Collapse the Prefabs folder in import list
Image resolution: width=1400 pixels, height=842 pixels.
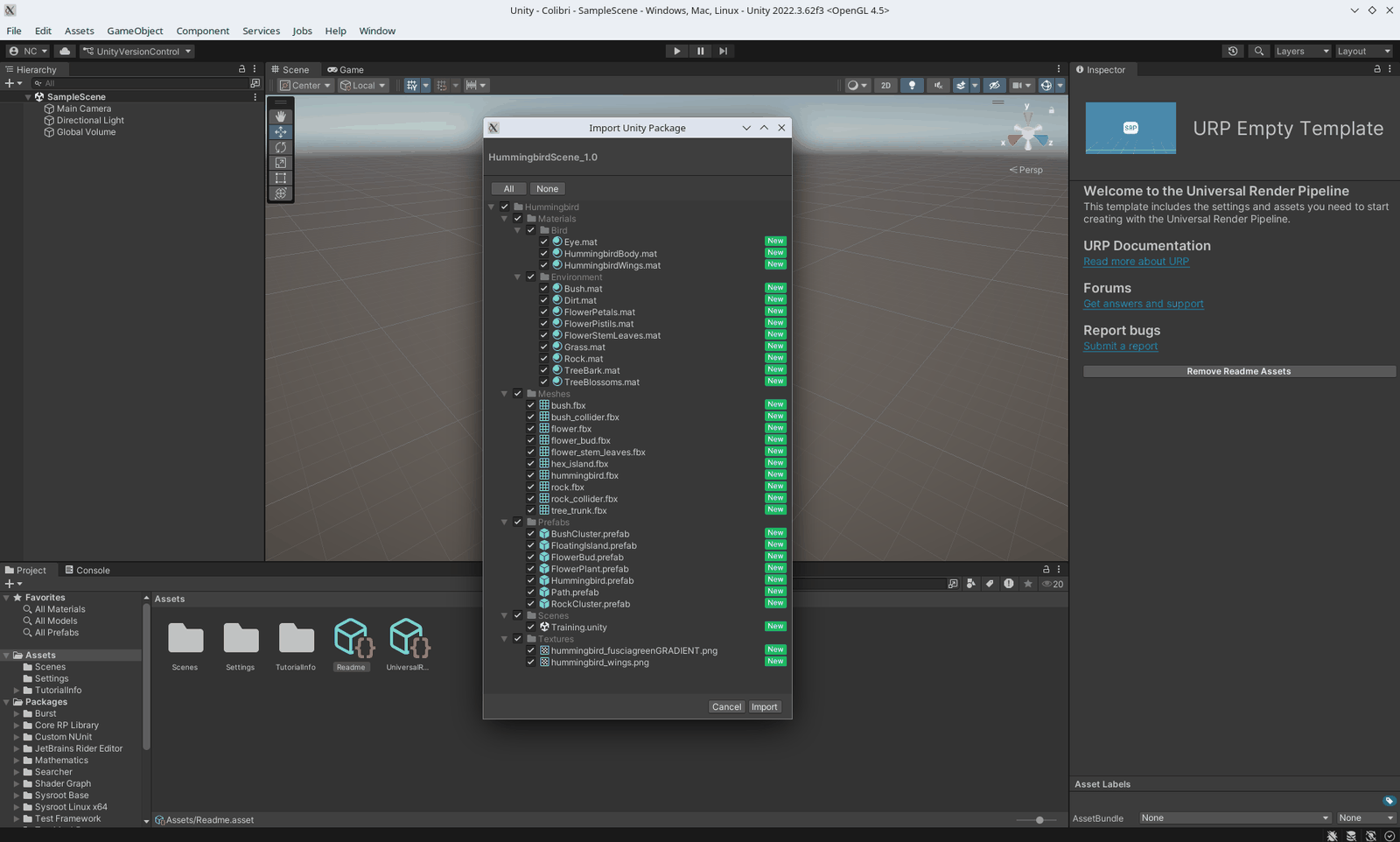[505, 523]
